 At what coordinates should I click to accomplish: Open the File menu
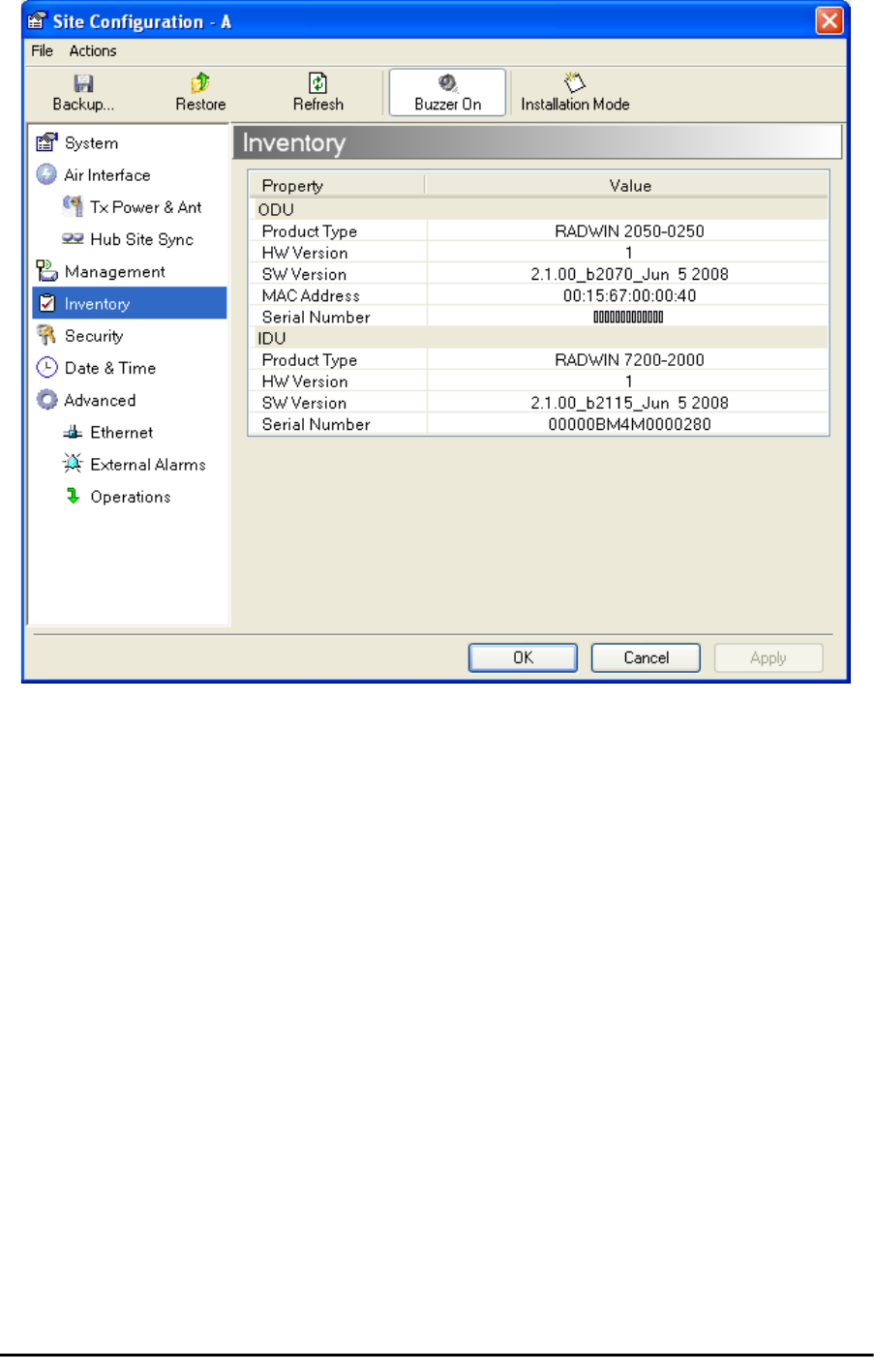(42, 50)
